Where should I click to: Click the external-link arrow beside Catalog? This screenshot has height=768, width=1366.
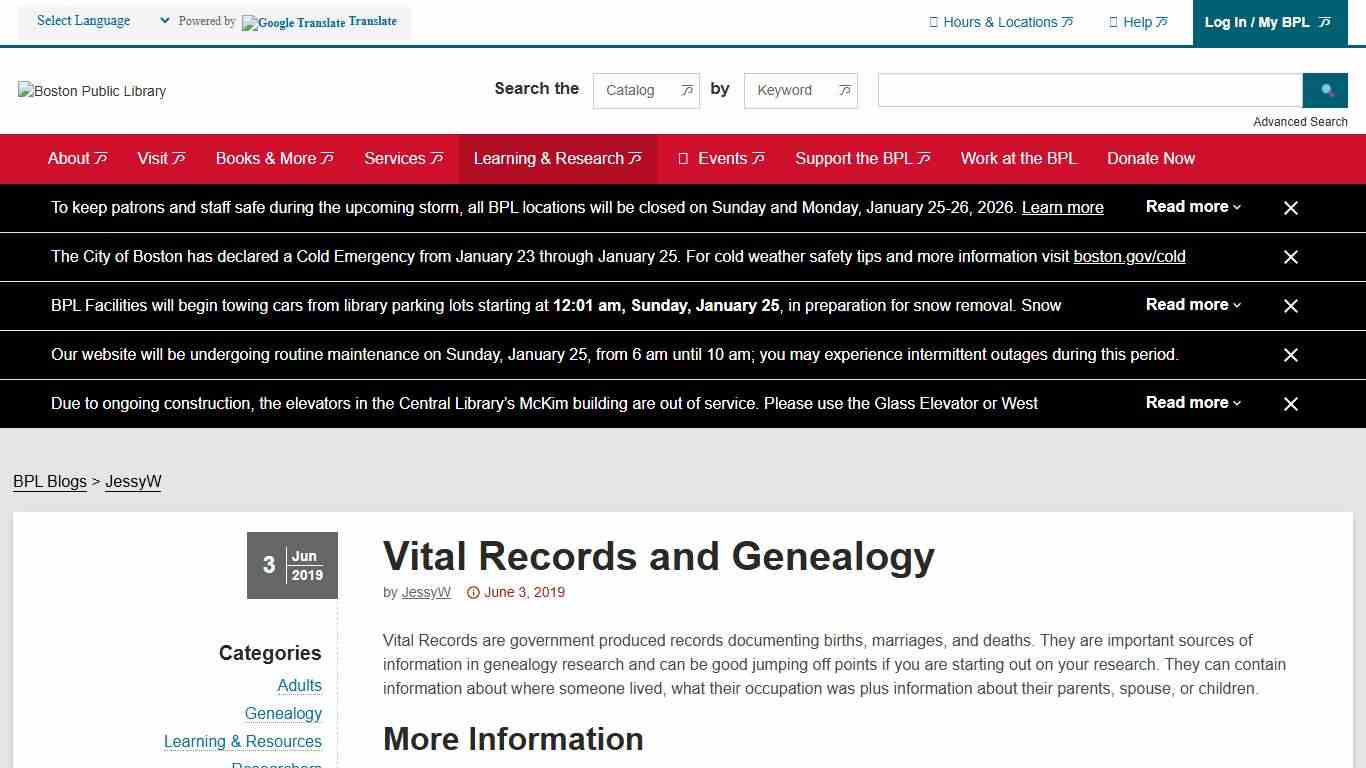pyautogui.click(x=686, y=90)
